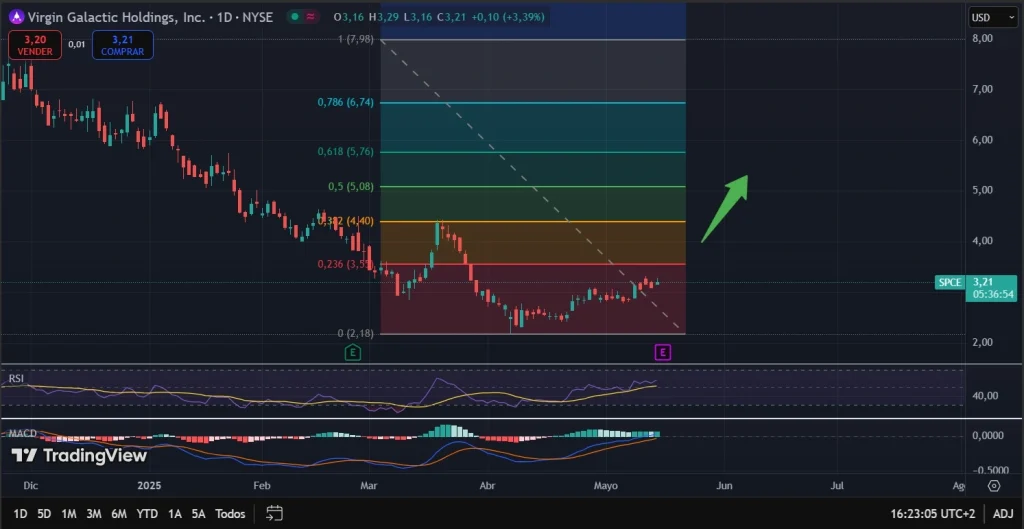Select the 1A time range
1024x529 pixels.
pyautogui.click(x=174, y=514)
